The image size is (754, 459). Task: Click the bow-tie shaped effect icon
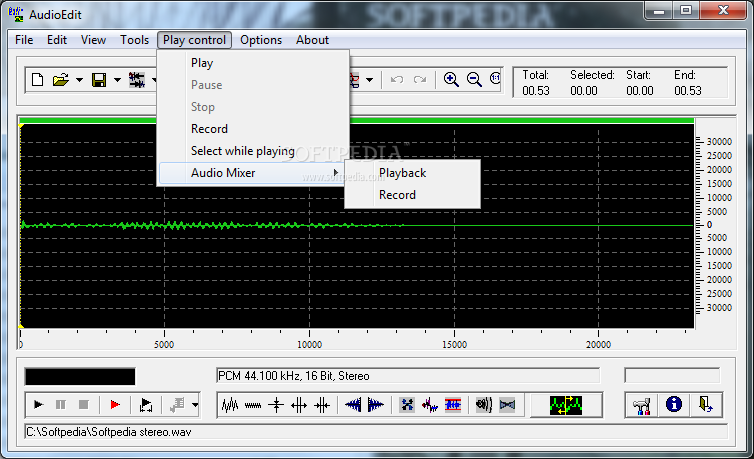pos(507,405)
